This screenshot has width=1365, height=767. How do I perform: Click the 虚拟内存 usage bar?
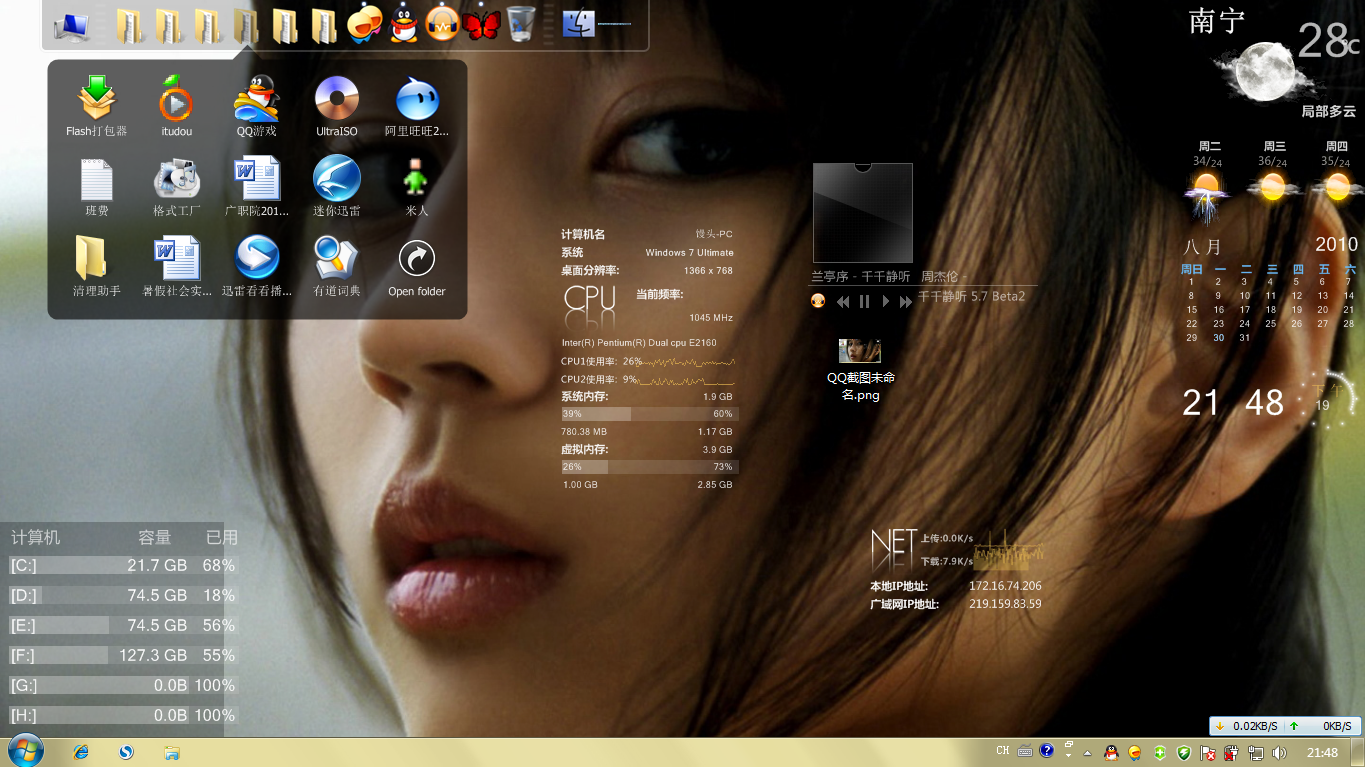[649, 466]
